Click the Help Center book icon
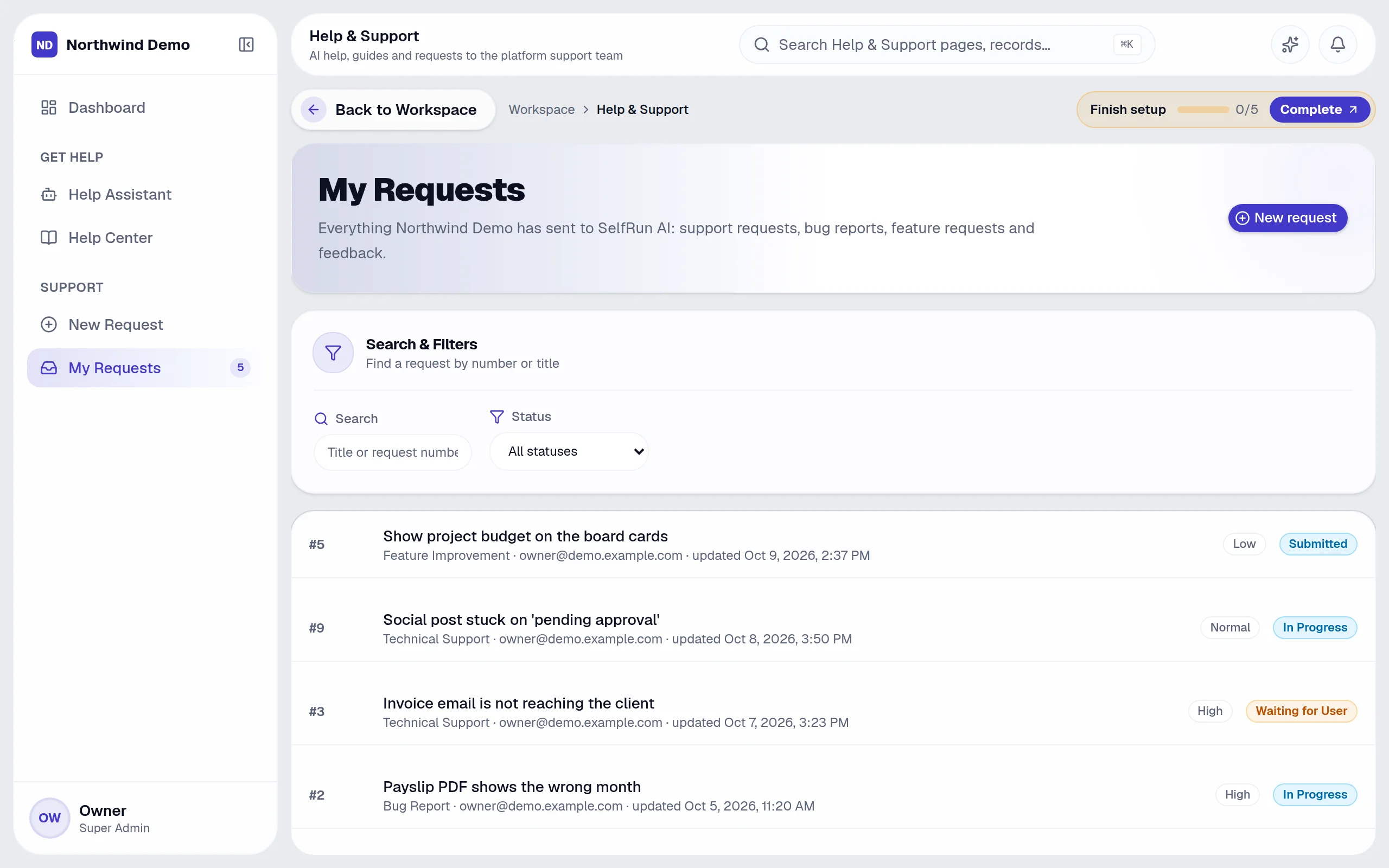The height and width of the screenshot is (868, 1389). coord(49,238)
